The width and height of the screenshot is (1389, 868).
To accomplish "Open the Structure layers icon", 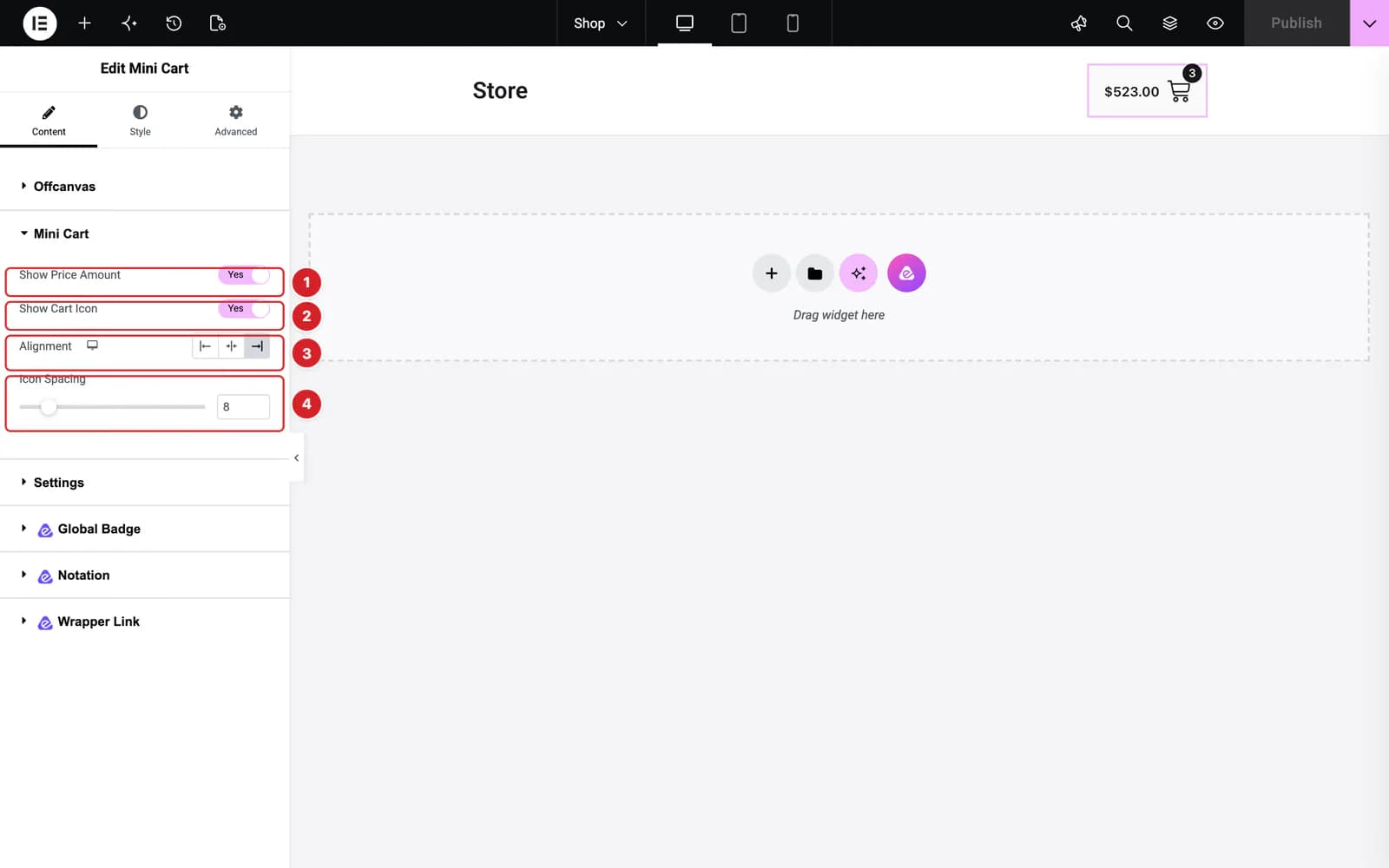I will tap(1170, 23).
